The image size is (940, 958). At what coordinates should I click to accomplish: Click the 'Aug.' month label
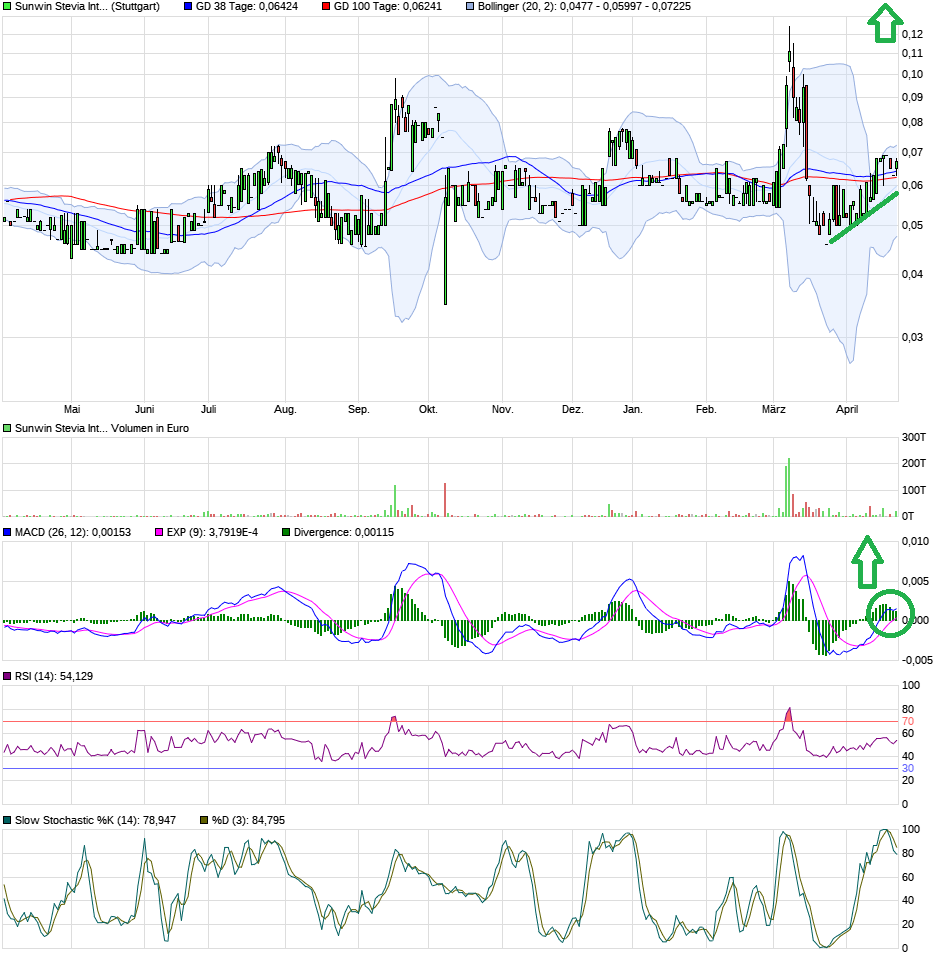point(285,409)
